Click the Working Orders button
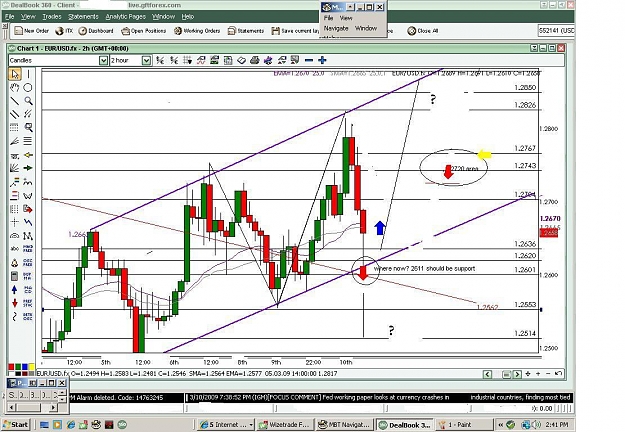Screen dimensions: 625x432 point(197,31)
